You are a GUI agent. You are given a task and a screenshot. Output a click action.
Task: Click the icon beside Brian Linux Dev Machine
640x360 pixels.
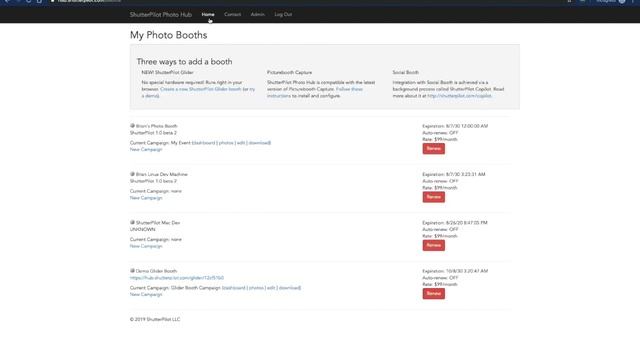point(132,174)
